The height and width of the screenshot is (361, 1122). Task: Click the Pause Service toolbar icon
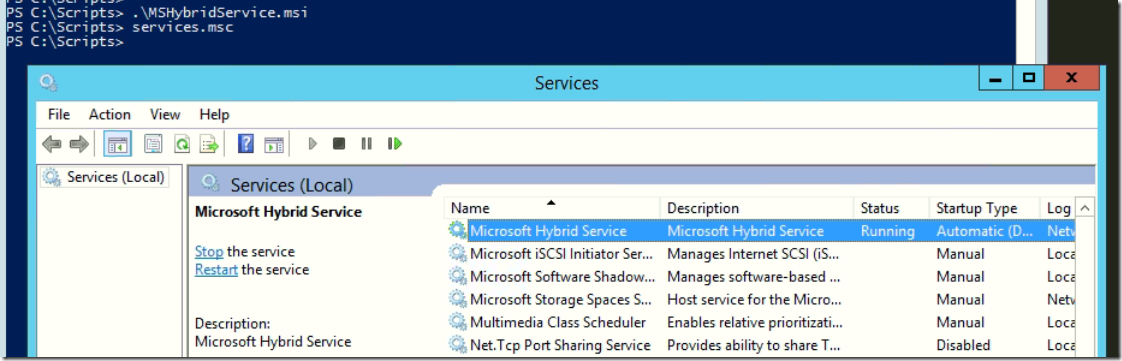366,144
